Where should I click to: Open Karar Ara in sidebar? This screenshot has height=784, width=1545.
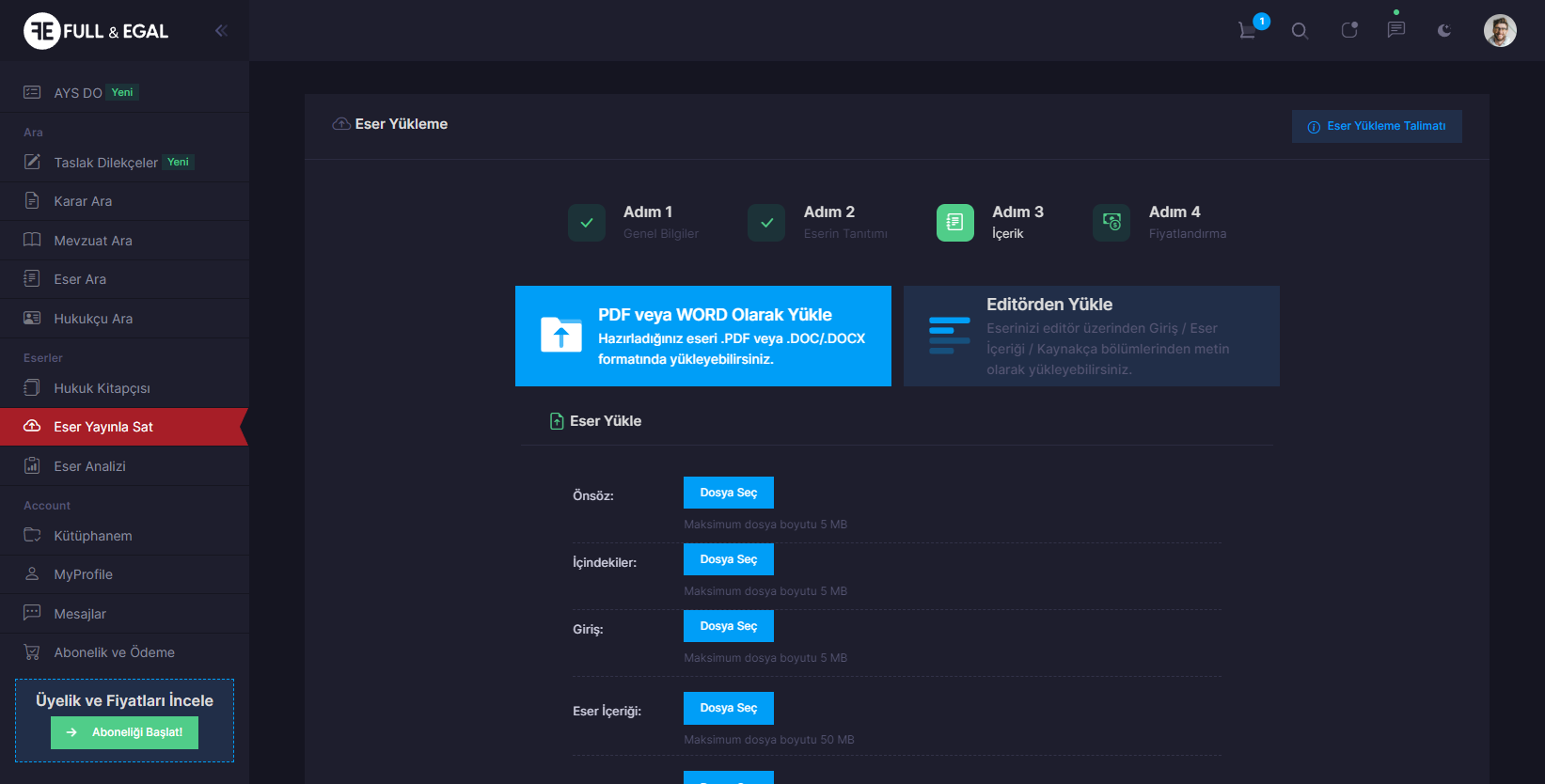coord(83,201)
